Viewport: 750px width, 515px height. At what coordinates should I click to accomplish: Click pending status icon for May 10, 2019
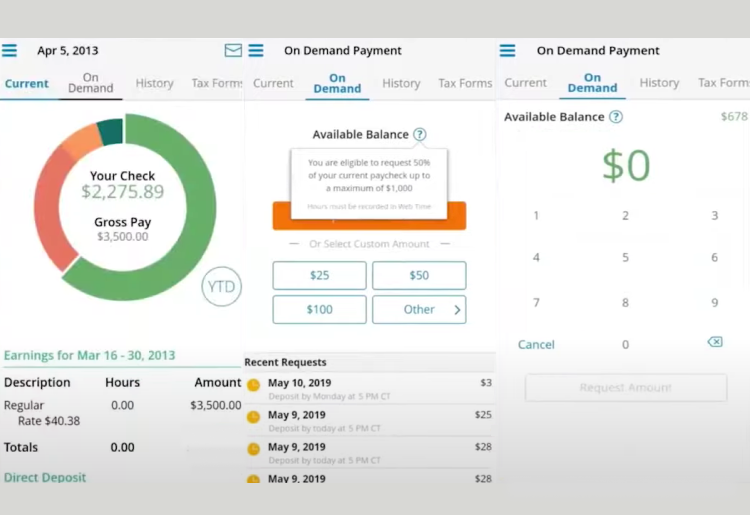253,385
